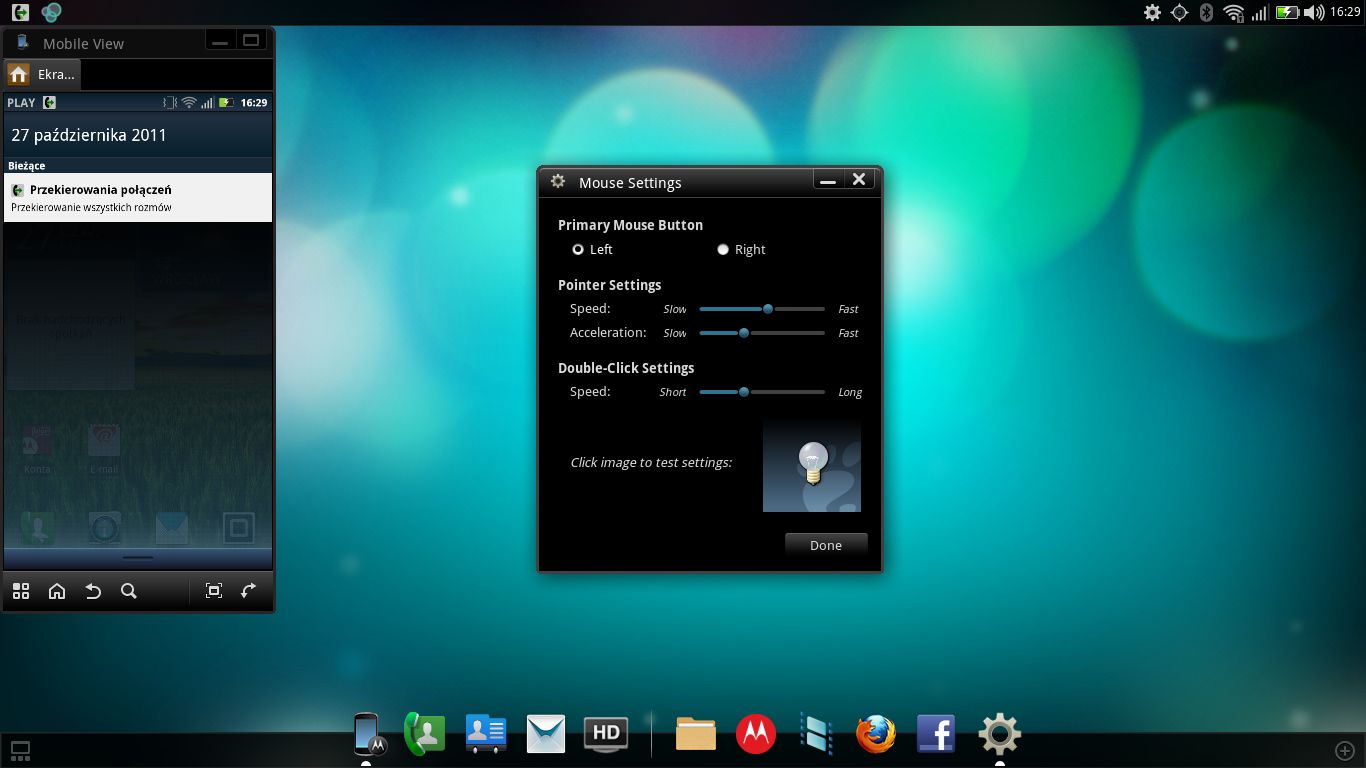Click the red Motorola logo icon
The height and width of the screenshot is (768, 1366).
756,735
